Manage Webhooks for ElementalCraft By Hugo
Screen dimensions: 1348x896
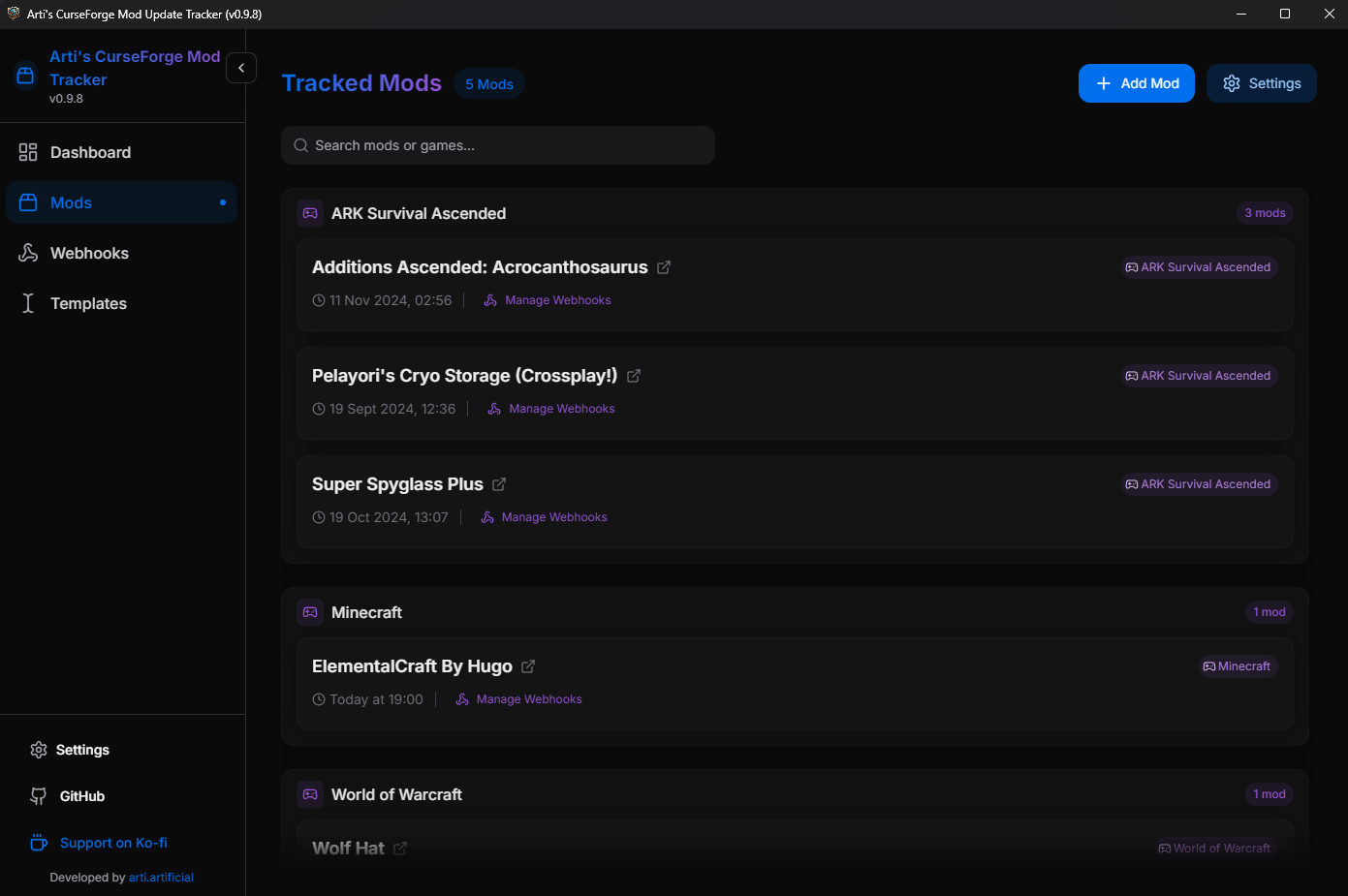pos(518,699)
